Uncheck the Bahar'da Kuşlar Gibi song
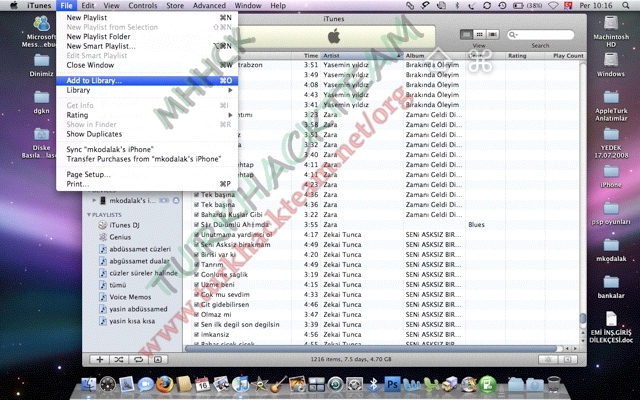The image size is (640, 400). [196, 215]
